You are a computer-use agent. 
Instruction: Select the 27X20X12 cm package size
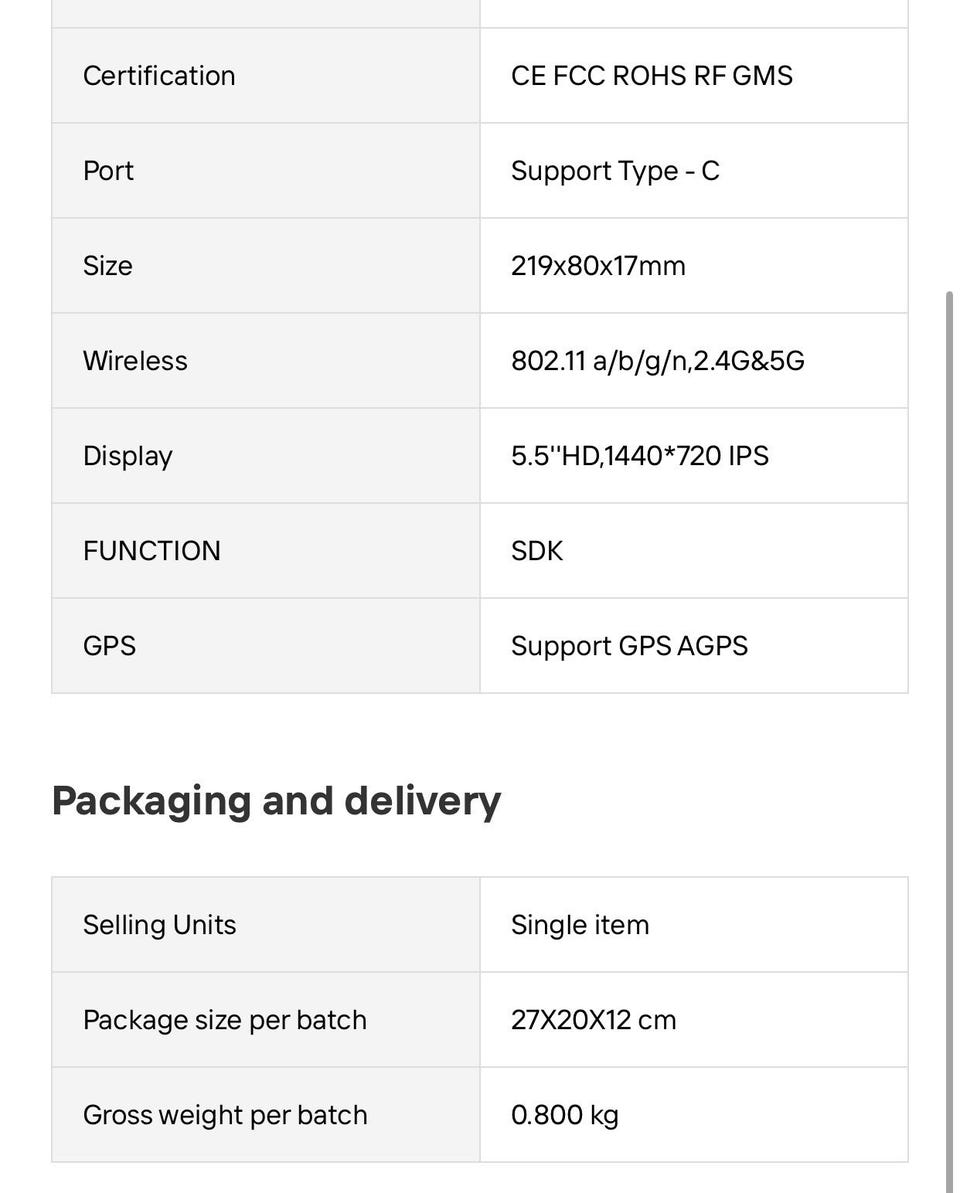click(x=593, y=1020)
